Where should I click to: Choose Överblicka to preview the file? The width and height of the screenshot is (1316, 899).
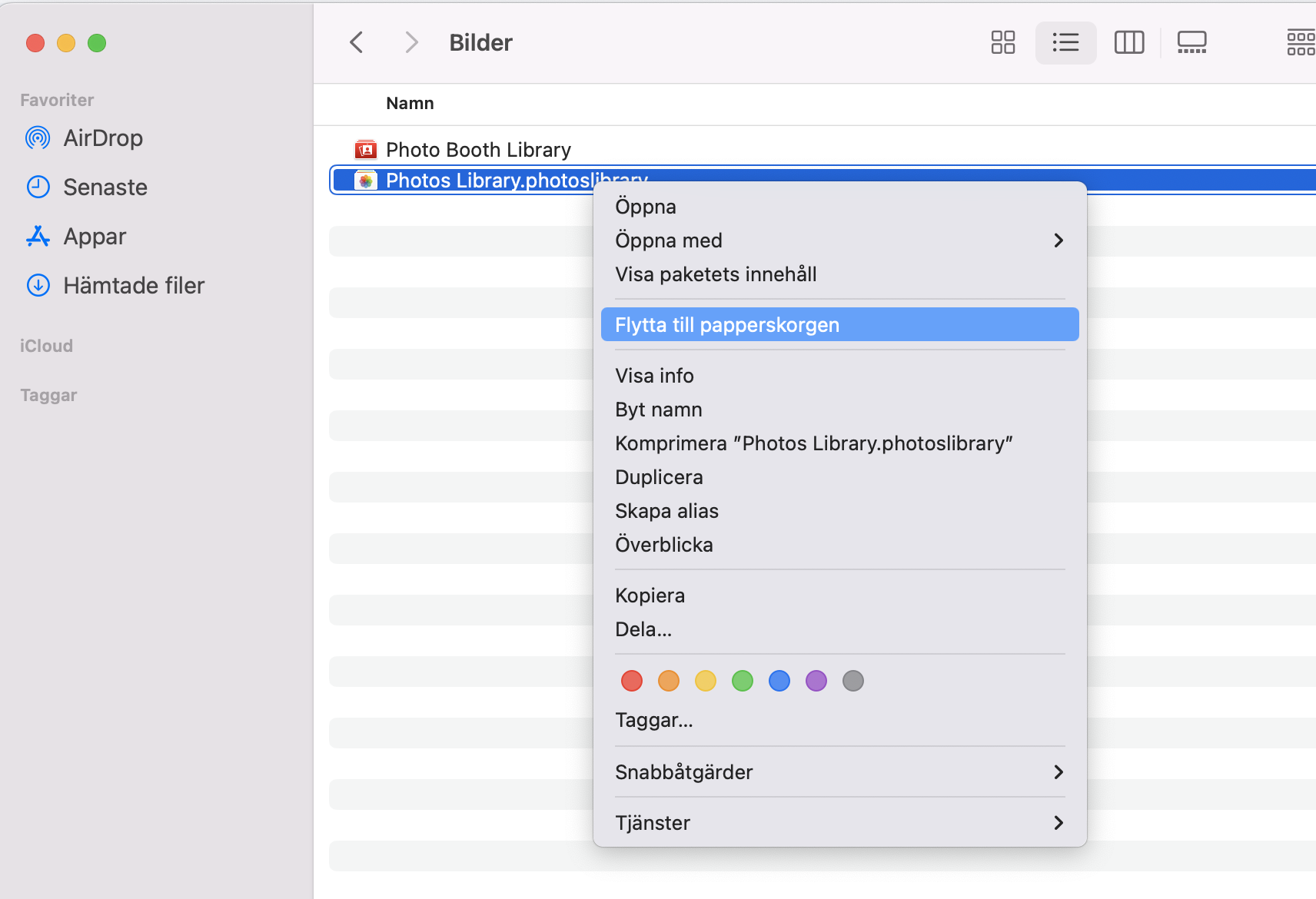pyautogui.click(x=839, y=545)
